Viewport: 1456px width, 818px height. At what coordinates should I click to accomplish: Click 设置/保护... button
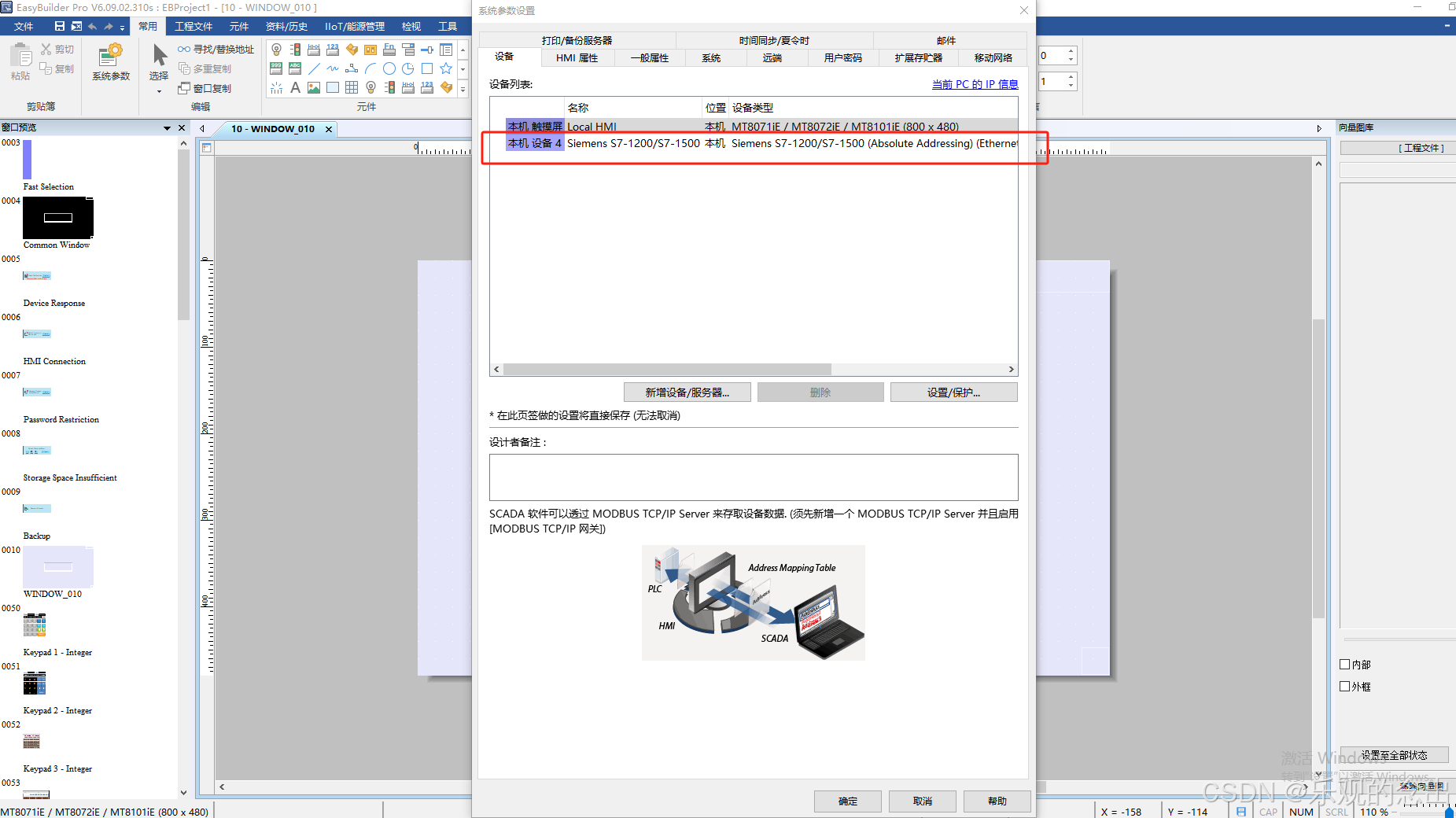954,392
